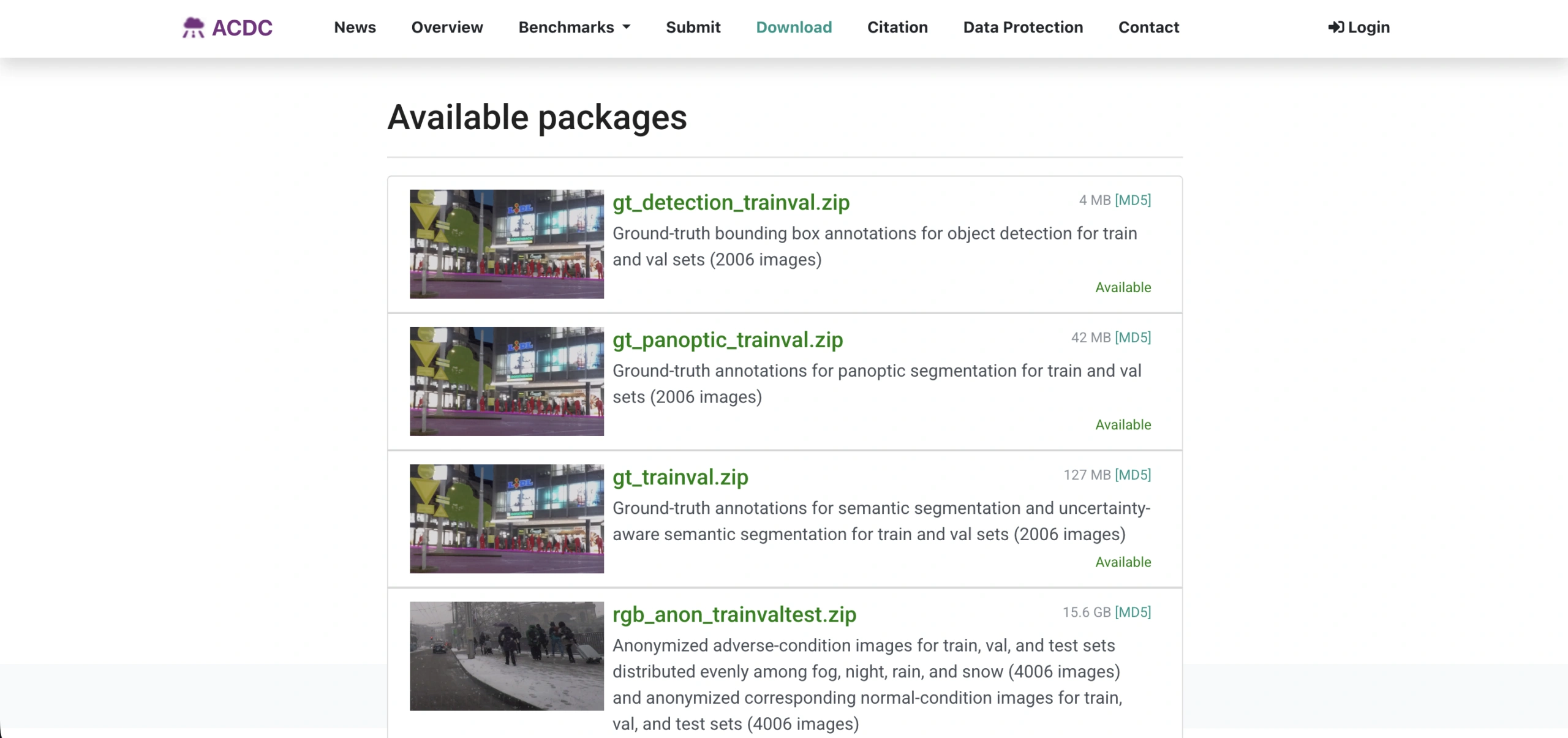Select the Download nav item
Viewport: 1568px width, 738px height.
click(x=794, y=28)
